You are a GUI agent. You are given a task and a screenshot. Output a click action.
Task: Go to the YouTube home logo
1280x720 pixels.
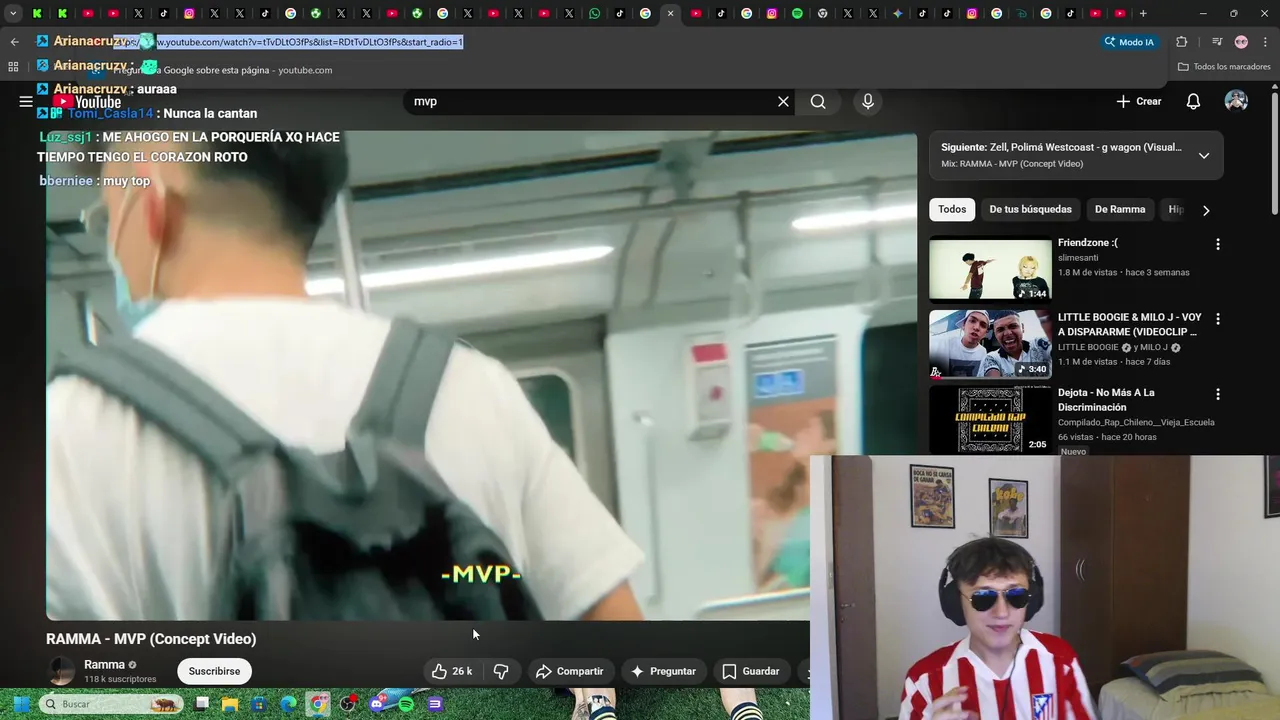coord(88,101)
